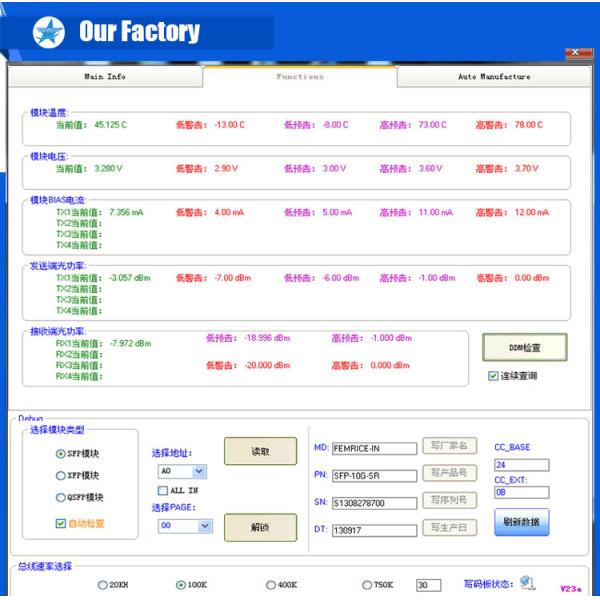Toggle the 连续查询 checkbox
The image size is (600, 600).
click(493, 376)
